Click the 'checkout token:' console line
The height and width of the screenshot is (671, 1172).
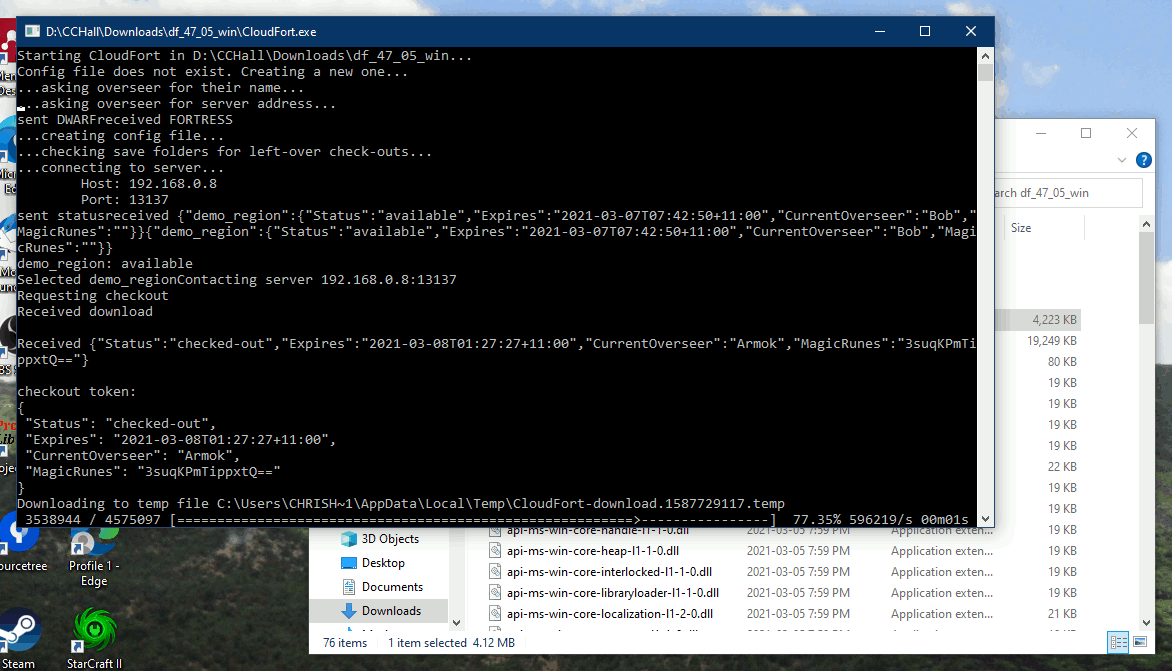click(76, 392)
